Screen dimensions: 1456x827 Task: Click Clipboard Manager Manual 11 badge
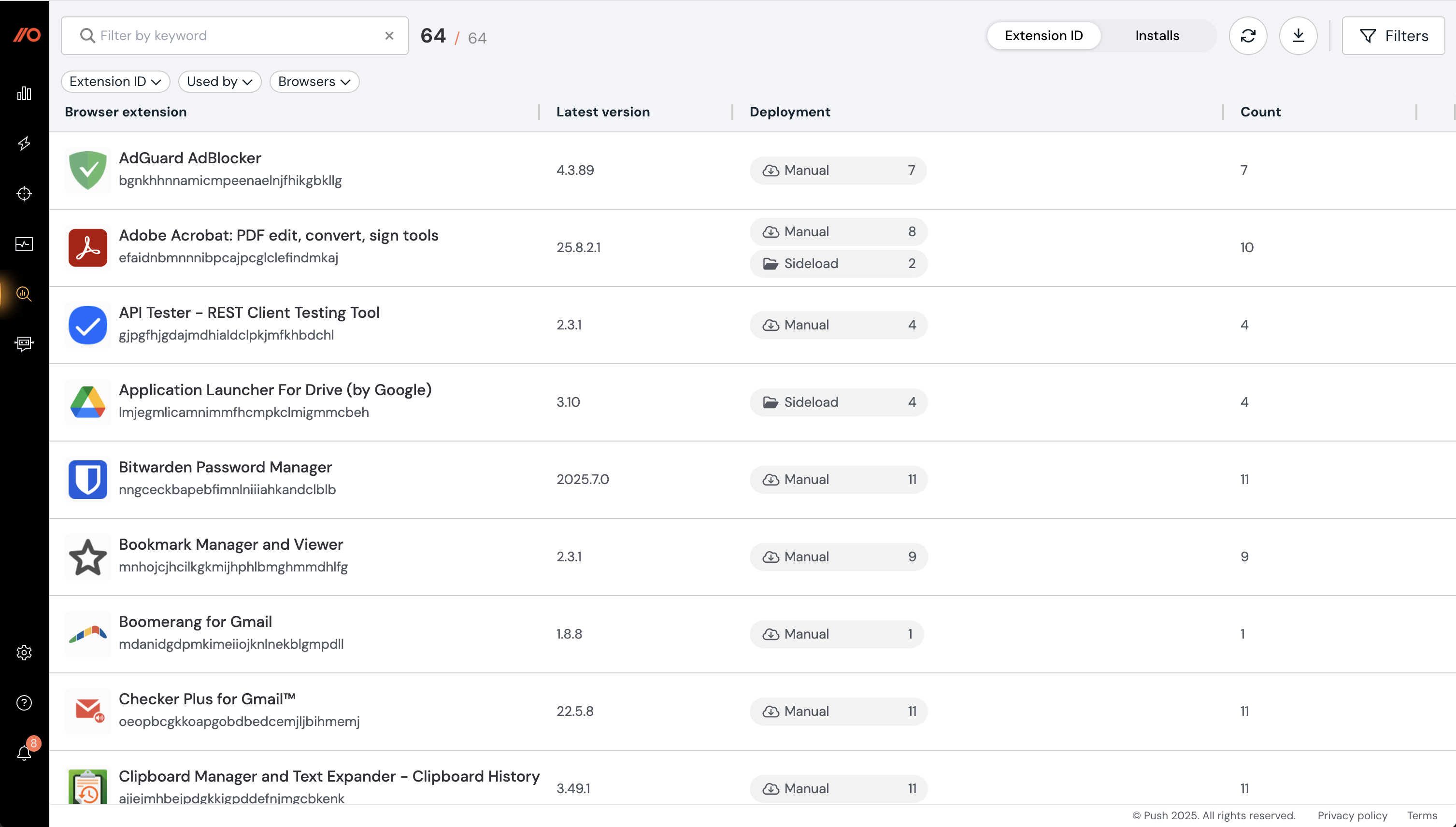[838, 788]
